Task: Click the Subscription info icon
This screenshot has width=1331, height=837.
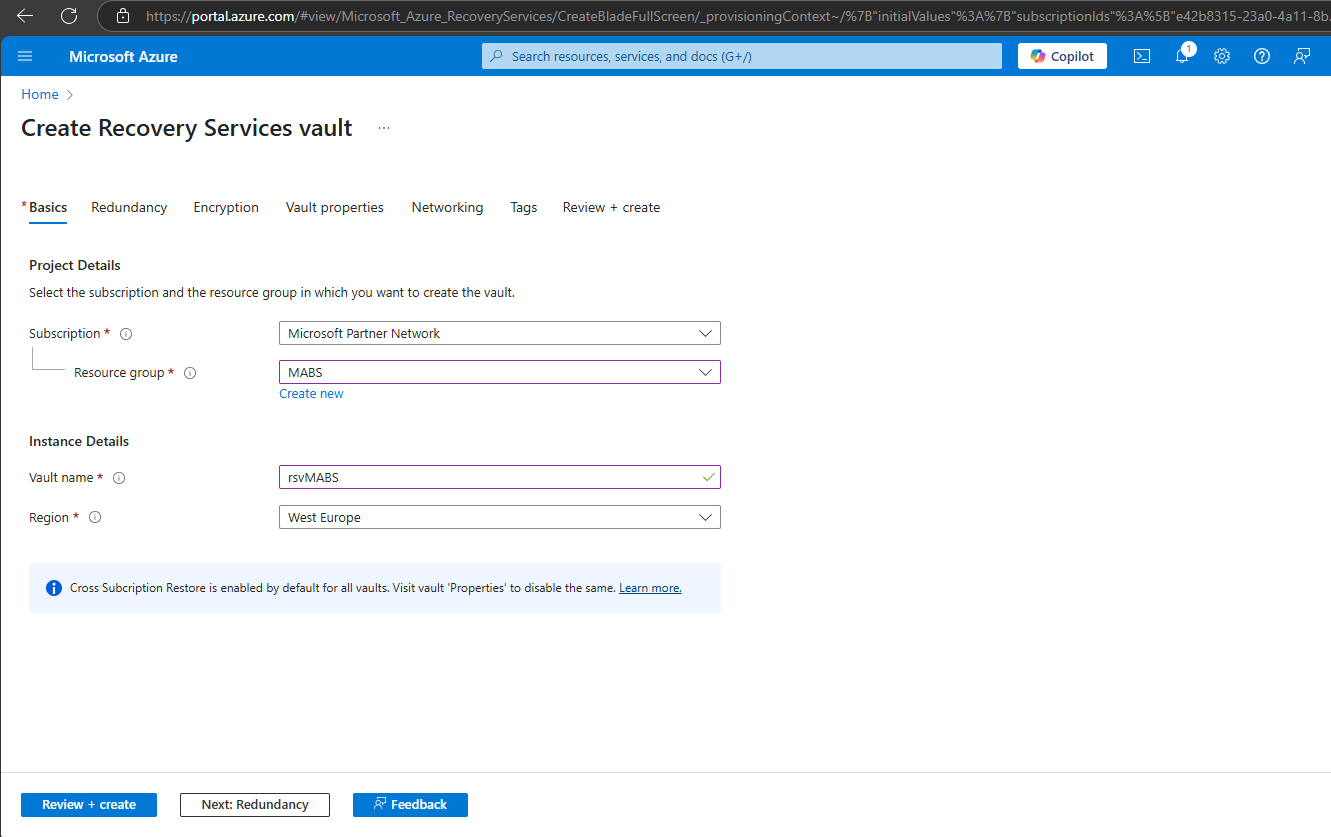Action: [126, 334]
